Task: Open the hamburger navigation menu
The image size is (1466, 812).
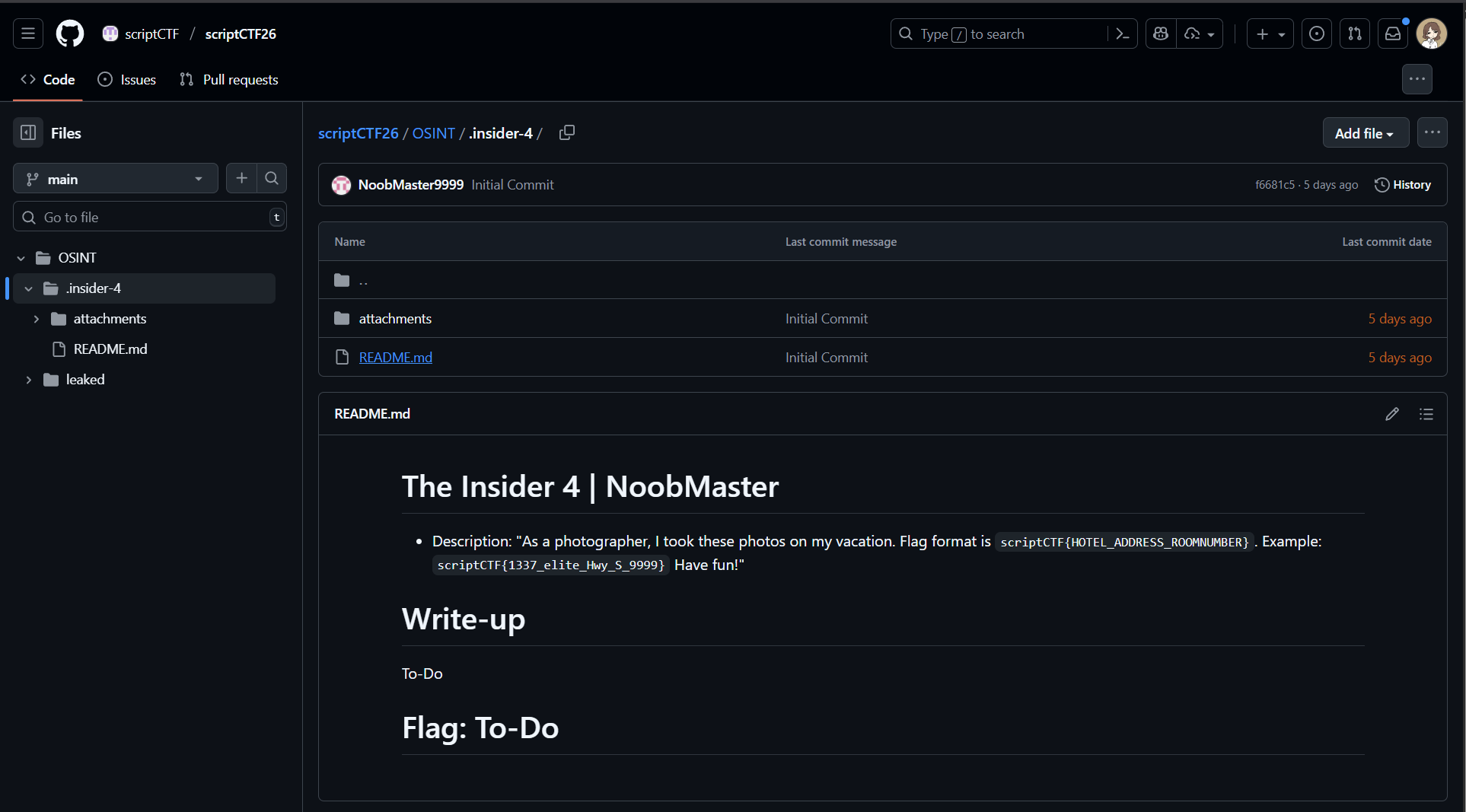Action: pos(28,33)
